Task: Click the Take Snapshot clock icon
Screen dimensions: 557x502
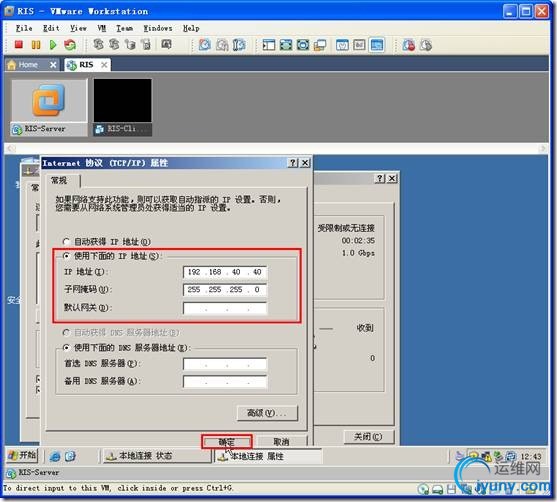Action: (205, 45)
